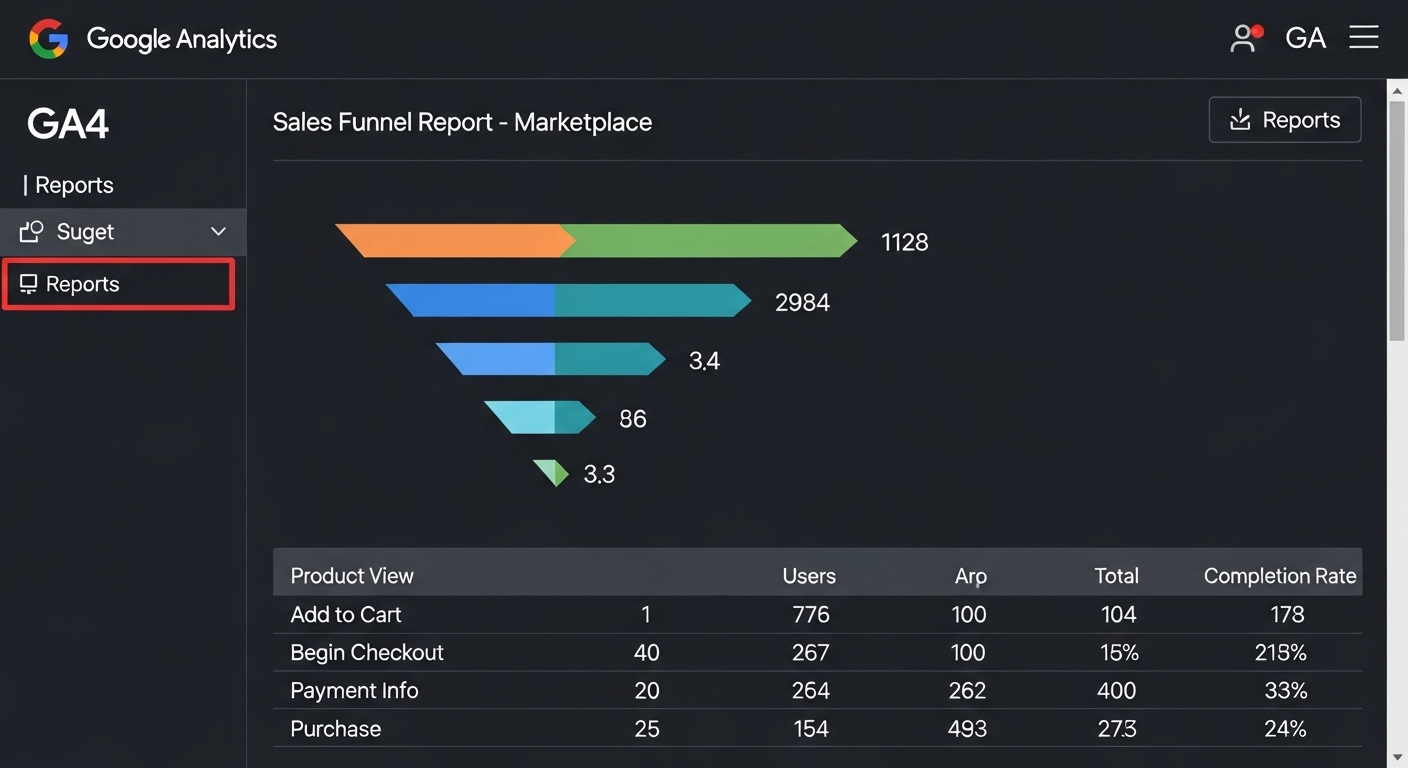Click the Product View column header

(352, 576)
